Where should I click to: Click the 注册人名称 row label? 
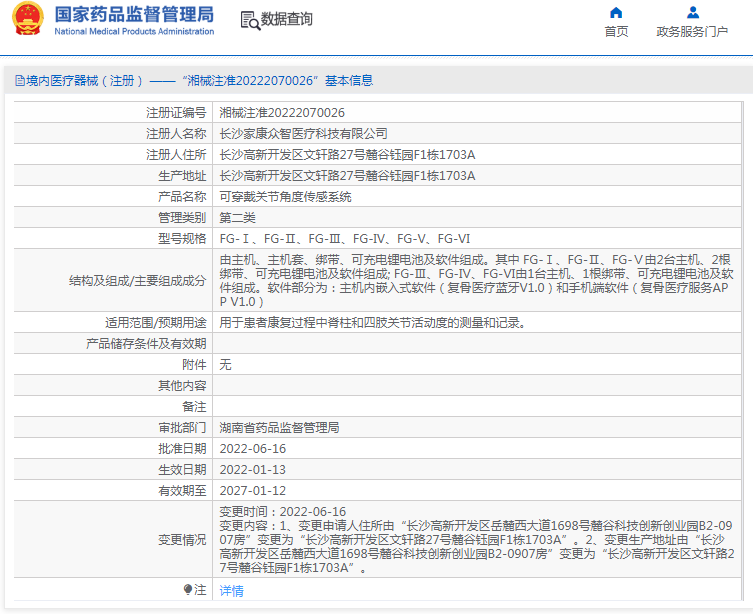point(176,133)
